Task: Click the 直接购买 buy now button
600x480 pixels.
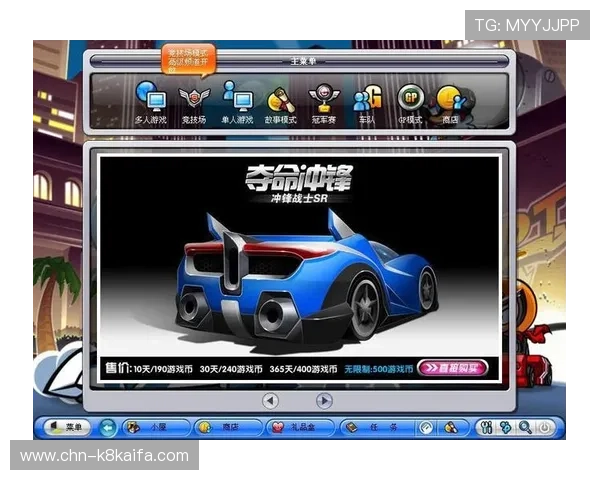Action: tap(452, 367)
